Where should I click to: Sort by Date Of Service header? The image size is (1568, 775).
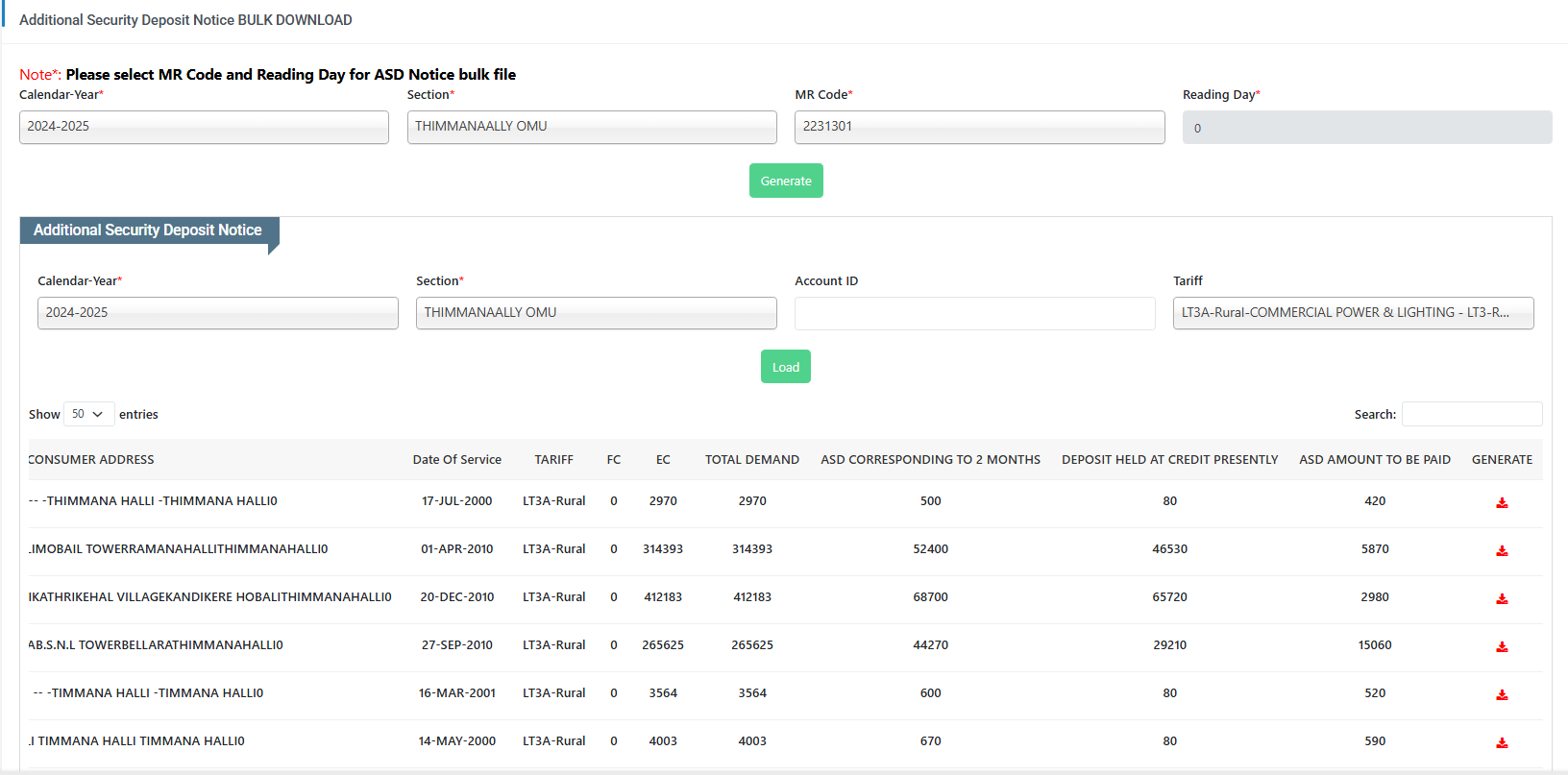[x=456, y=460]
